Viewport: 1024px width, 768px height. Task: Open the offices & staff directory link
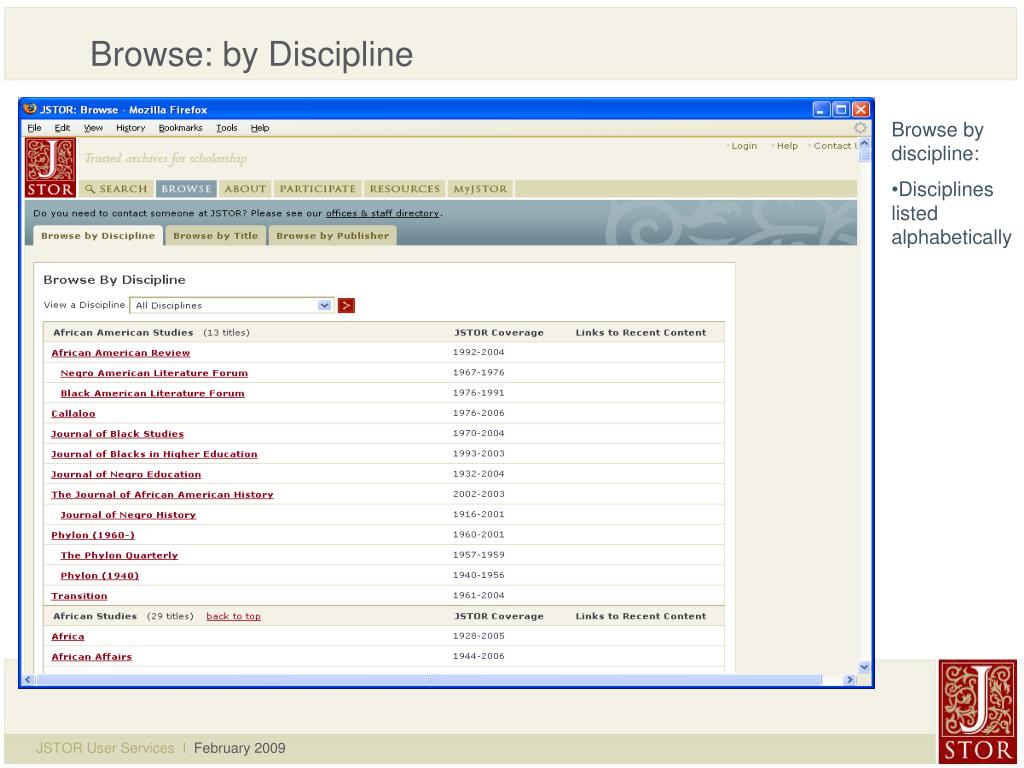[x=382, y=213]
